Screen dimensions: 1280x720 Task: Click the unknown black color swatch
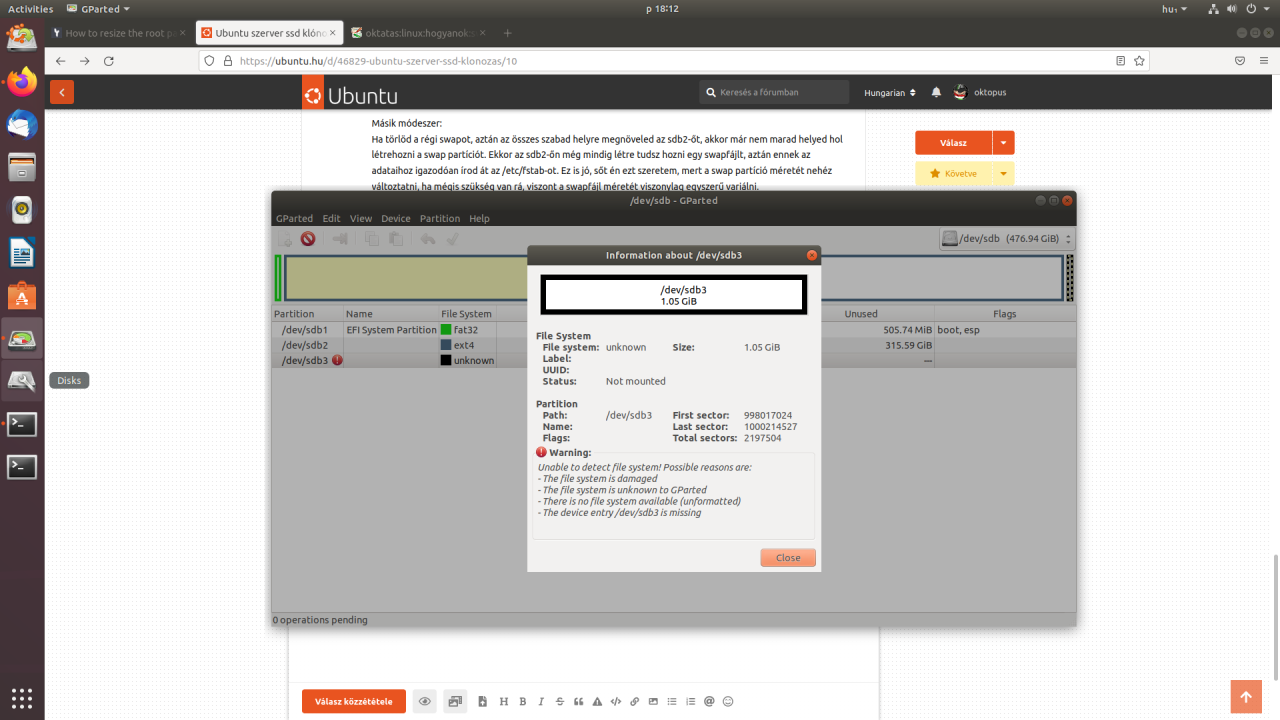[446, 360]
